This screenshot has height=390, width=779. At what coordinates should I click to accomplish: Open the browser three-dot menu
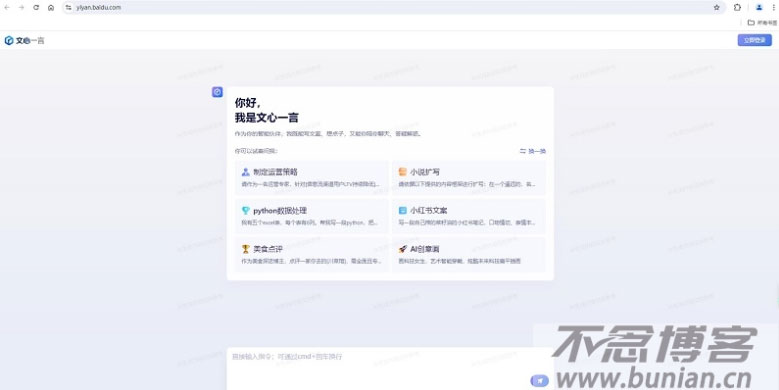coord(773,7)
